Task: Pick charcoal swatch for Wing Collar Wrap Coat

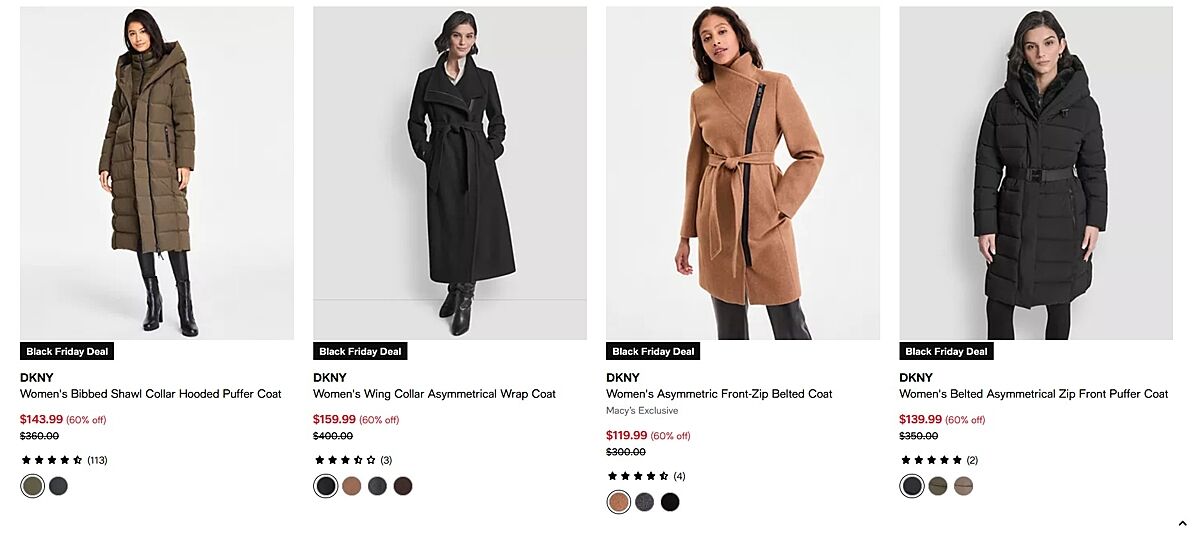Action: tap(377, 486)
